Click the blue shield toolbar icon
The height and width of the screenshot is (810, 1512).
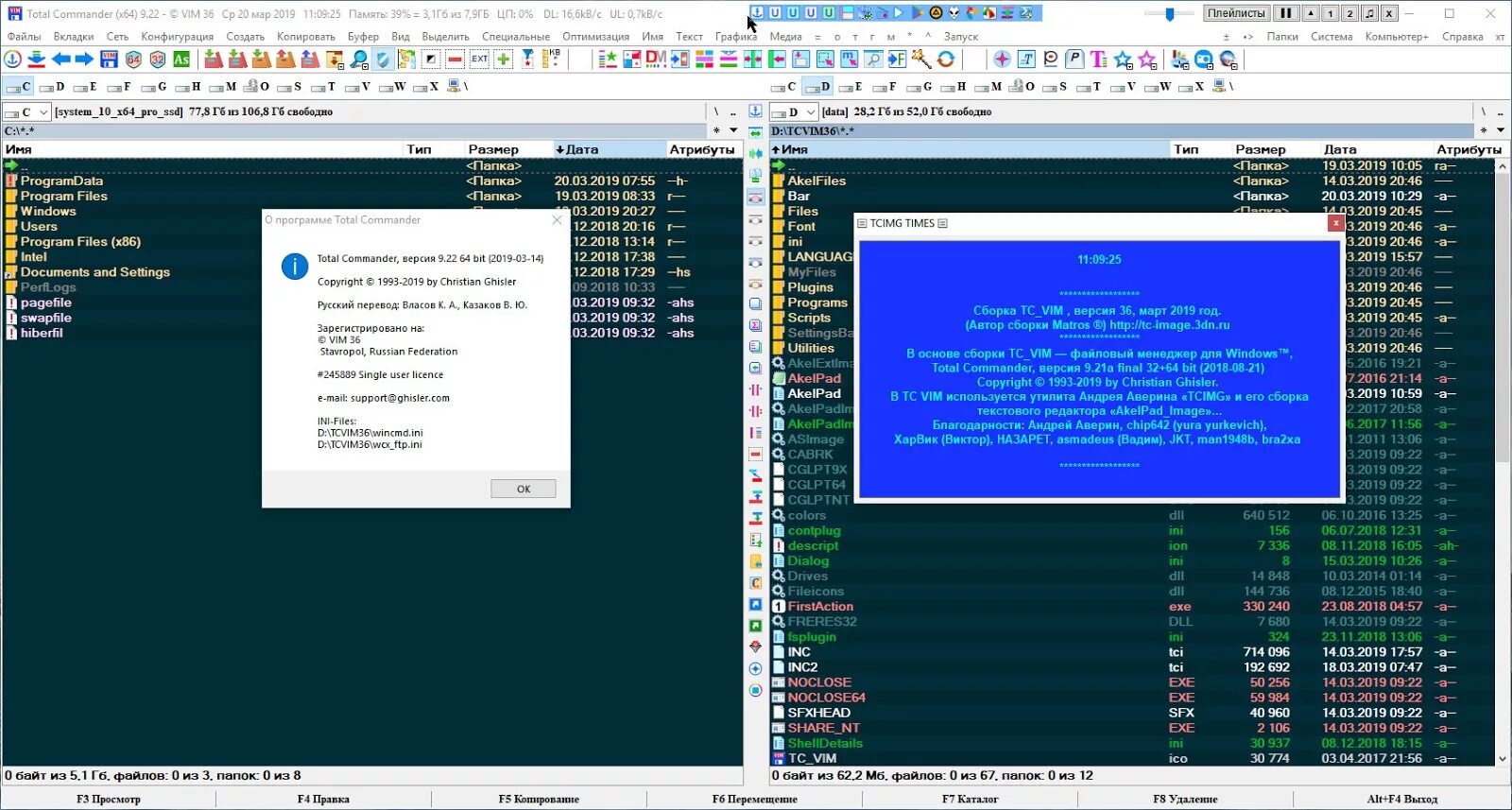tap(383, 60)
